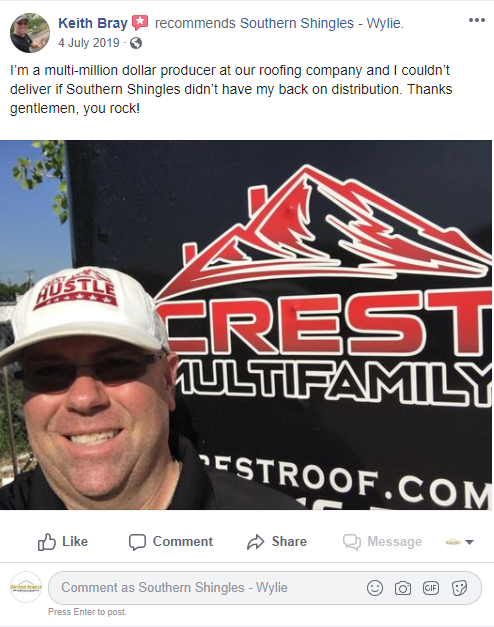Click the Comment speech bubble icon
Image resolution: width=494 pixels, height=627 pixels.
(x=137, y=542)
